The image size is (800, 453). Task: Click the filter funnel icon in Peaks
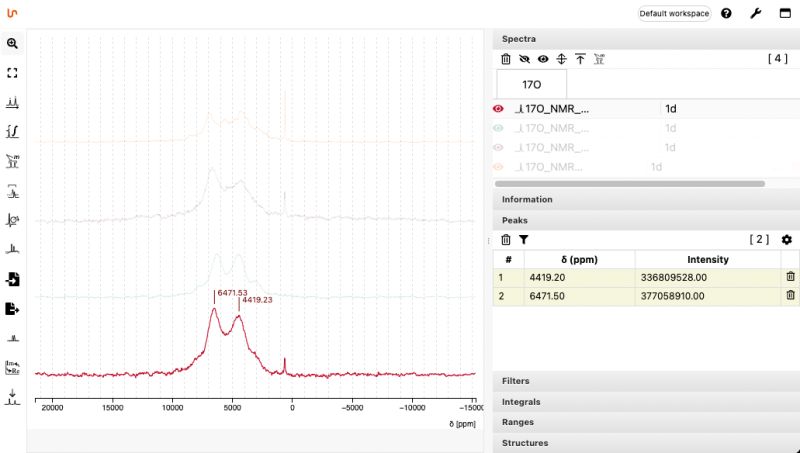click(x=524, y=239)
